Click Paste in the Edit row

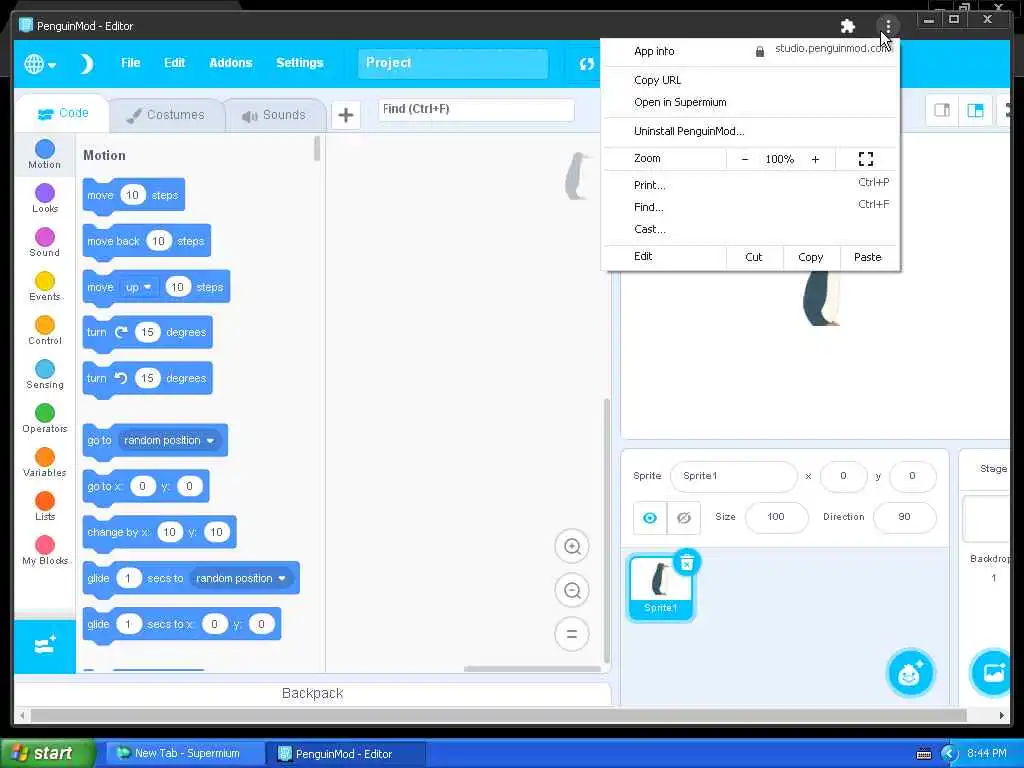(x=867, y=257)
